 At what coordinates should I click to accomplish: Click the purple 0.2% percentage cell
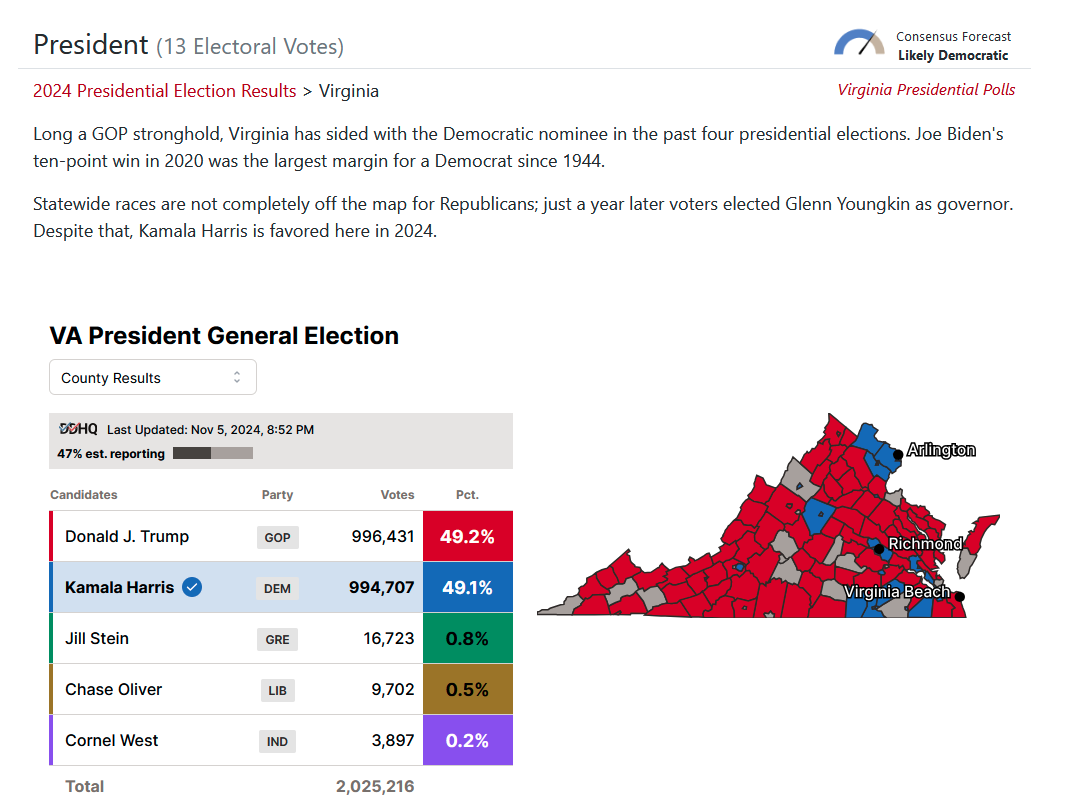[468, 740]
